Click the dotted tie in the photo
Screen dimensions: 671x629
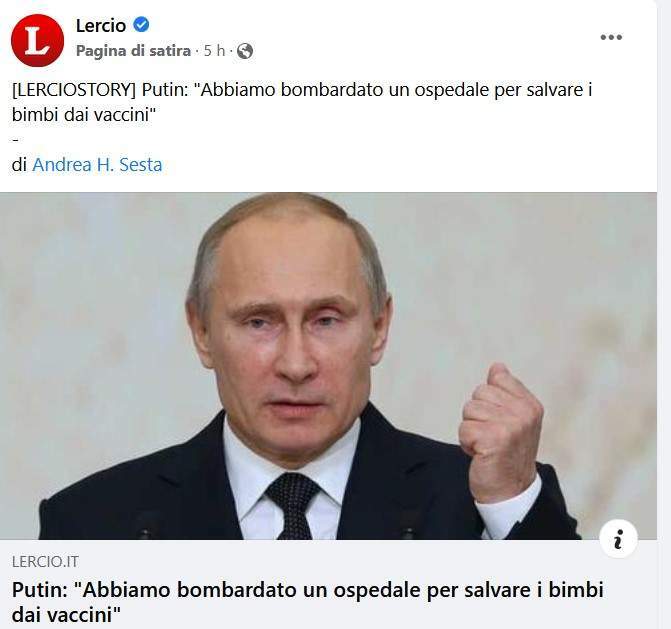tap(293, 505)
